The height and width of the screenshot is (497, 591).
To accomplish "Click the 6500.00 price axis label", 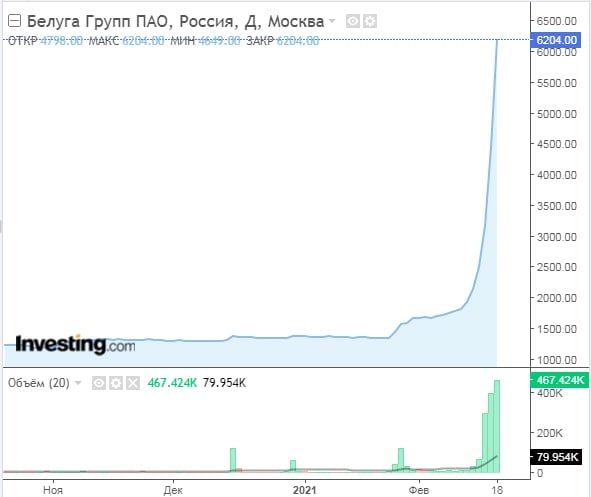I will pos(557,21).
